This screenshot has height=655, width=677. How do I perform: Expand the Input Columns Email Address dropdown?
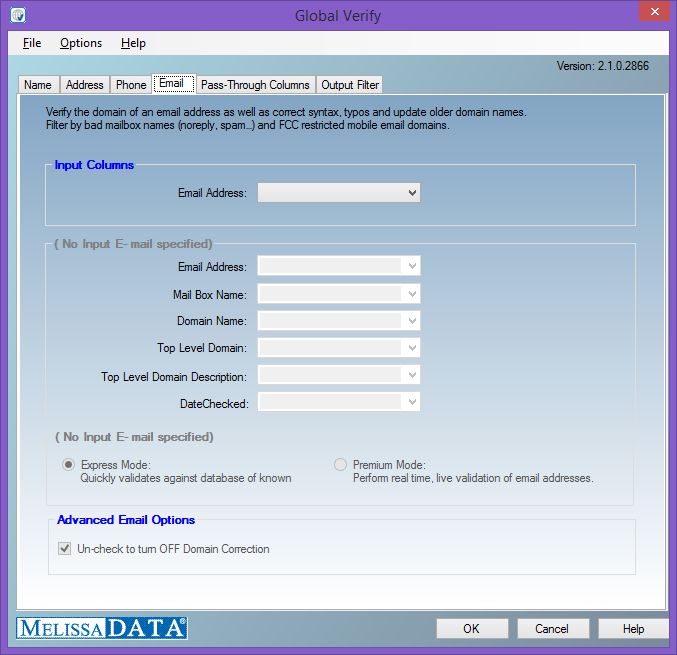339,193
